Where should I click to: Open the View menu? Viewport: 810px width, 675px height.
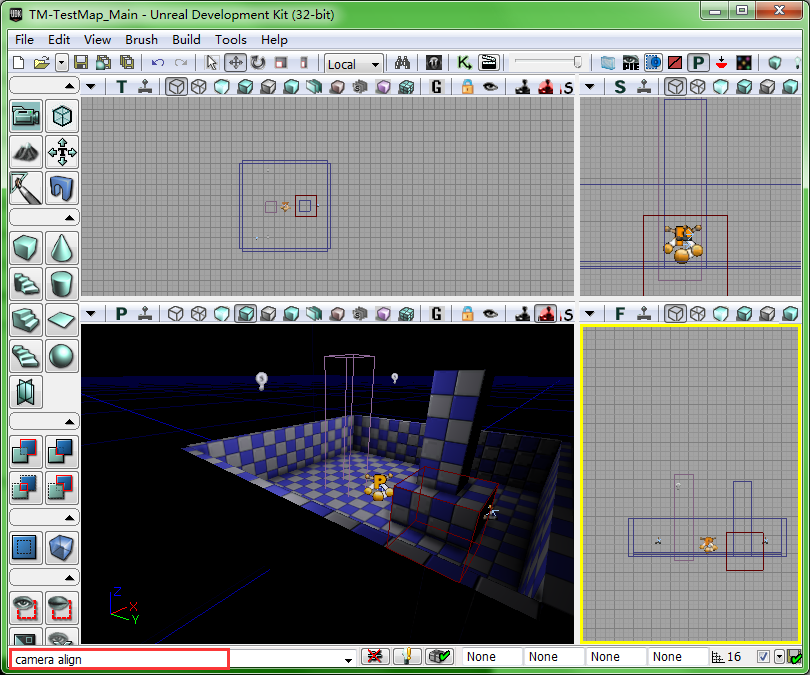click(x=97, y=40)
